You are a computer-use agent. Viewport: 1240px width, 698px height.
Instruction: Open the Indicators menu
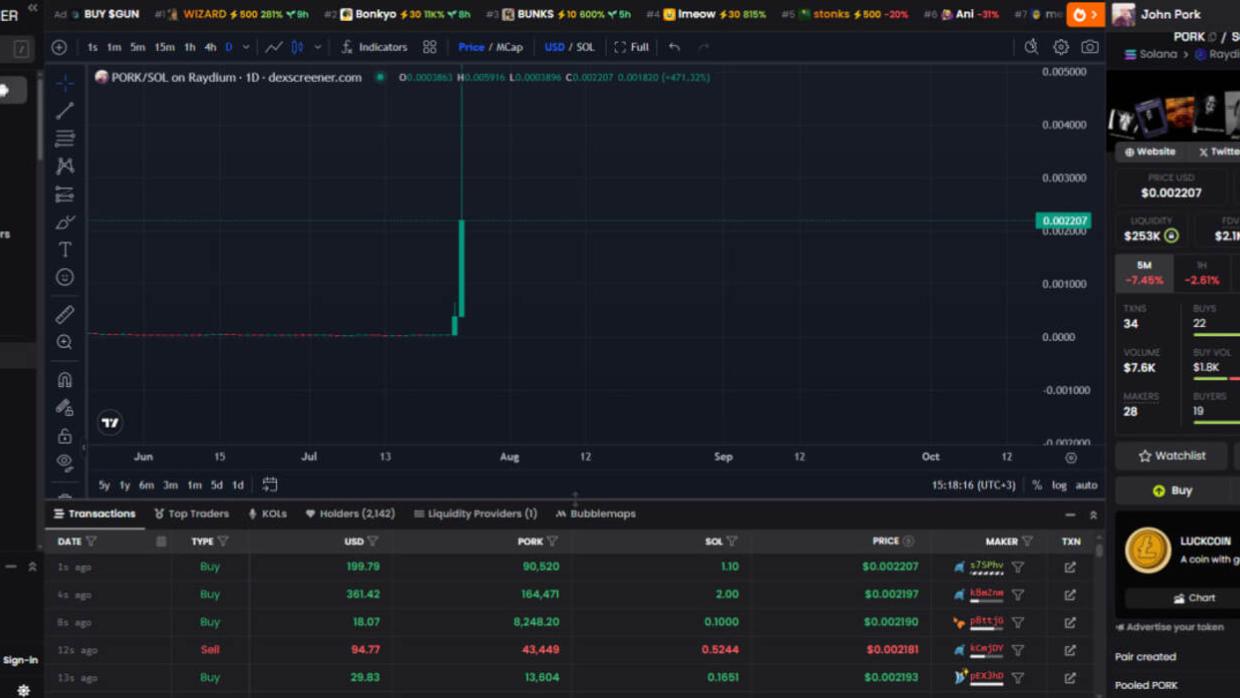coord(374,47)
